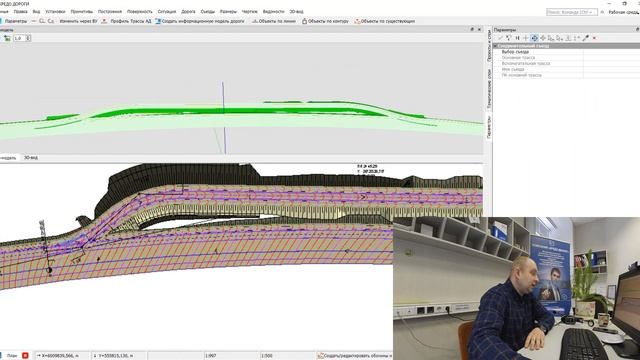
Task: Open the 3D-вид menu
Action: tap(296, 12)
